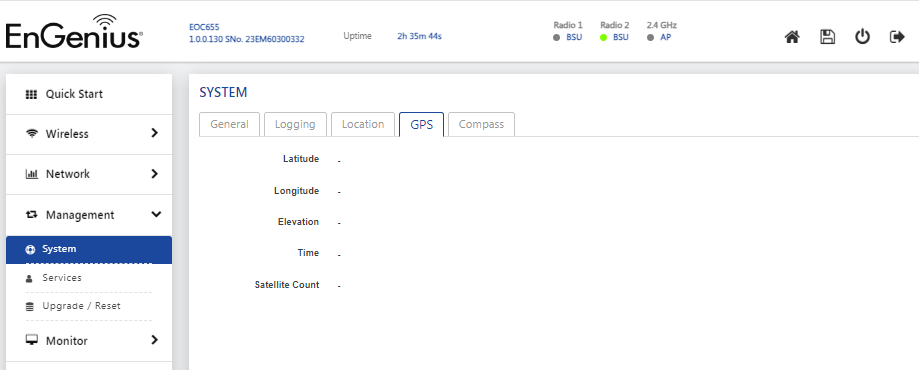919x370 pixels.
Task: Open the Compass tab
Action: [481, 124]
